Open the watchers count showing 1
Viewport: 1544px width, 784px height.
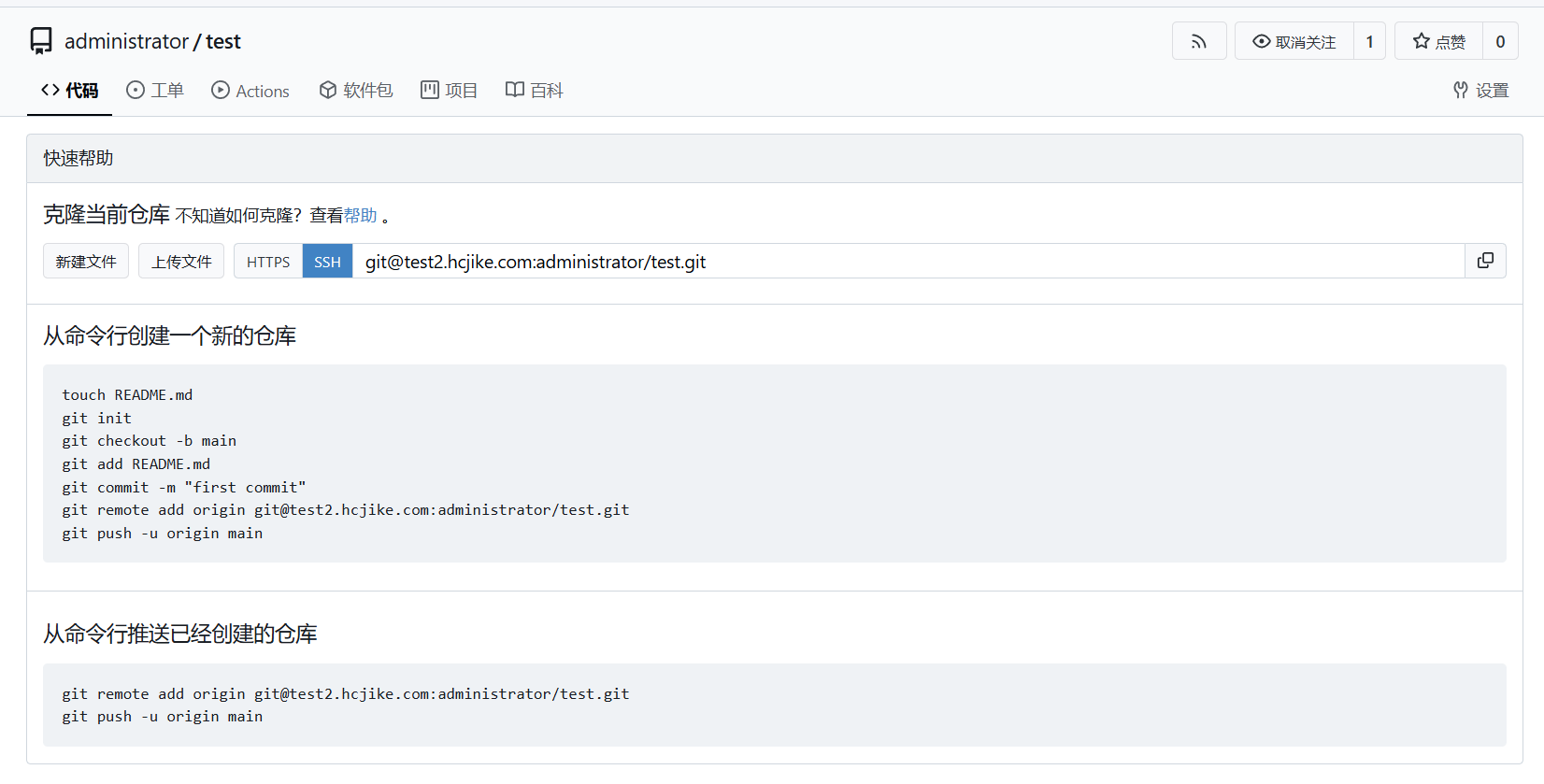(1369, 42)
